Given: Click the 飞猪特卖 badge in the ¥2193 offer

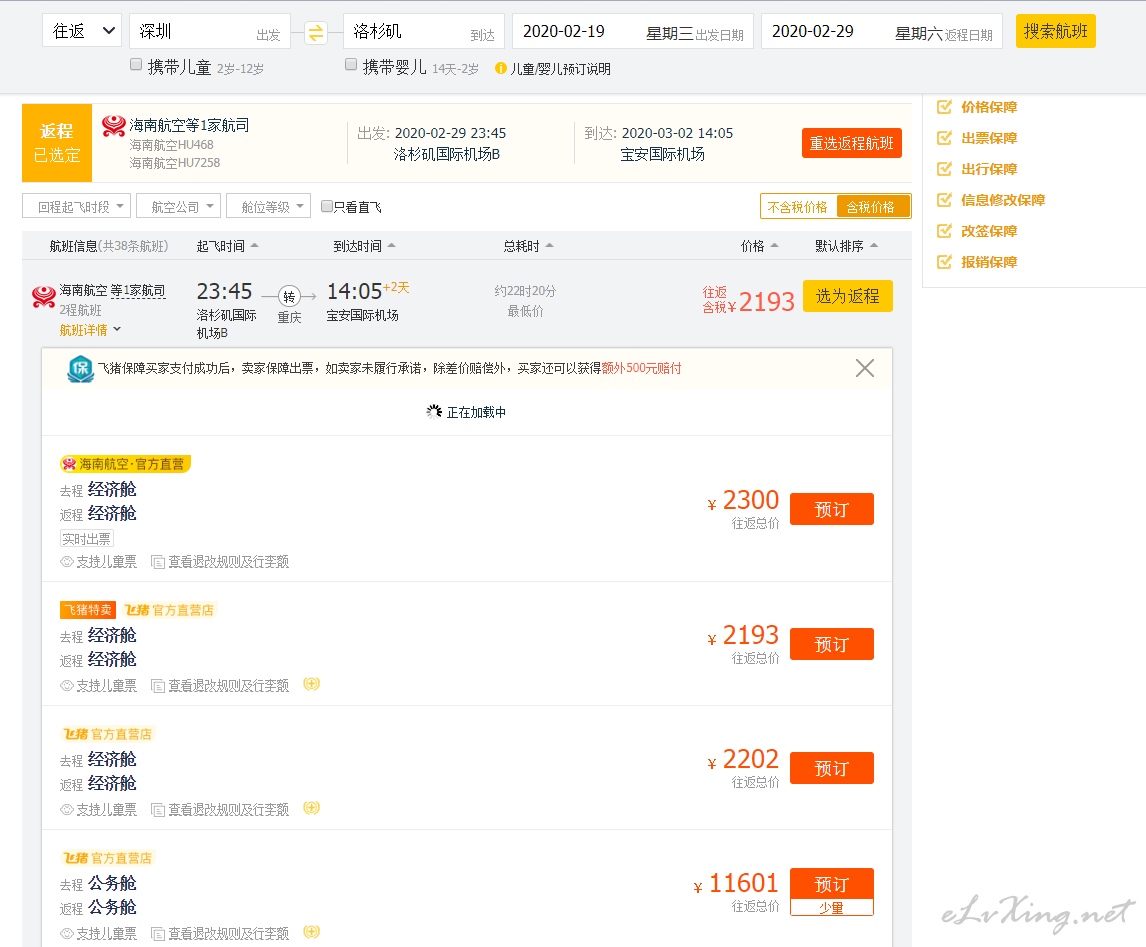Looking at the screenshot, I should click(x=88, y=610).
